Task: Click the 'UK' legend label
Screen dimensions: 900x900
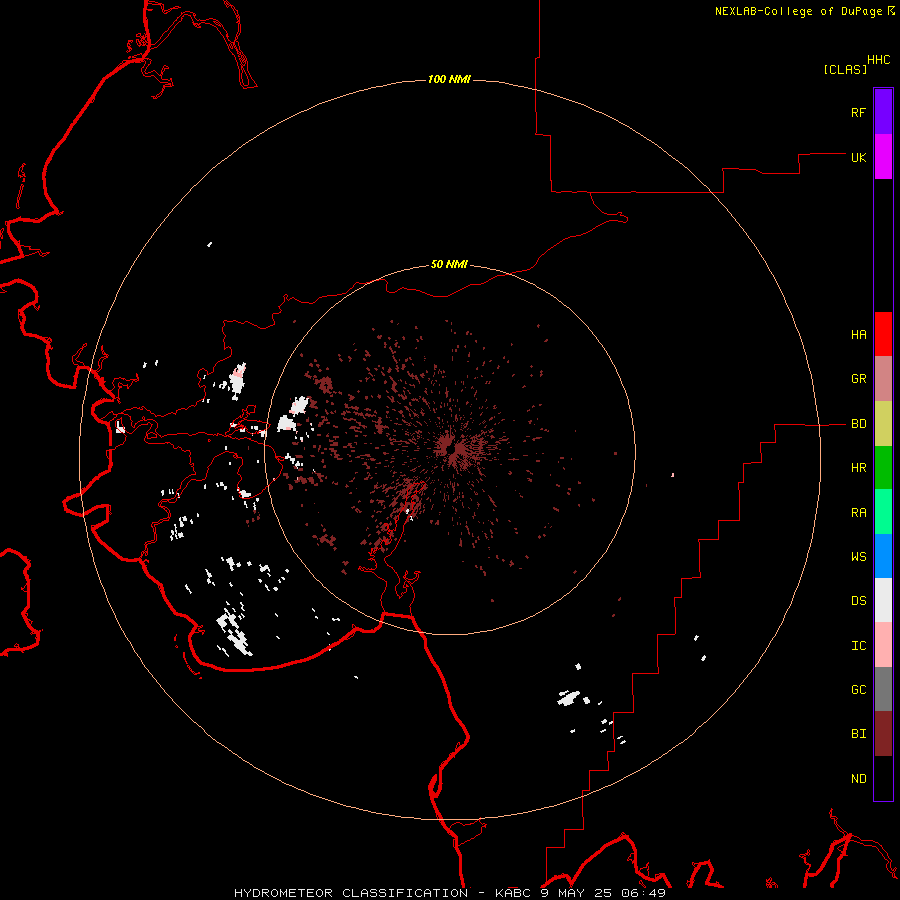Action: (858, 157)
